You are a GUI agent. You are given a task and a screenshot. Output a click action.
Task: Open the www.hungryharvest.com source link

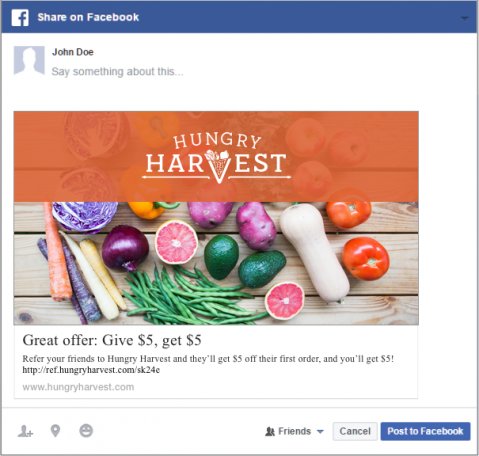coord(78,387)
